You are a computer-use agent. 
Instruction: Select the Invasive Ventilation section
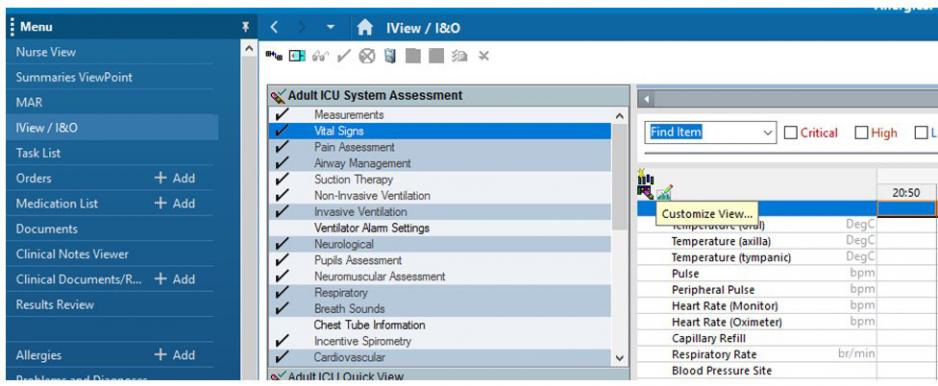pos(440,211)
